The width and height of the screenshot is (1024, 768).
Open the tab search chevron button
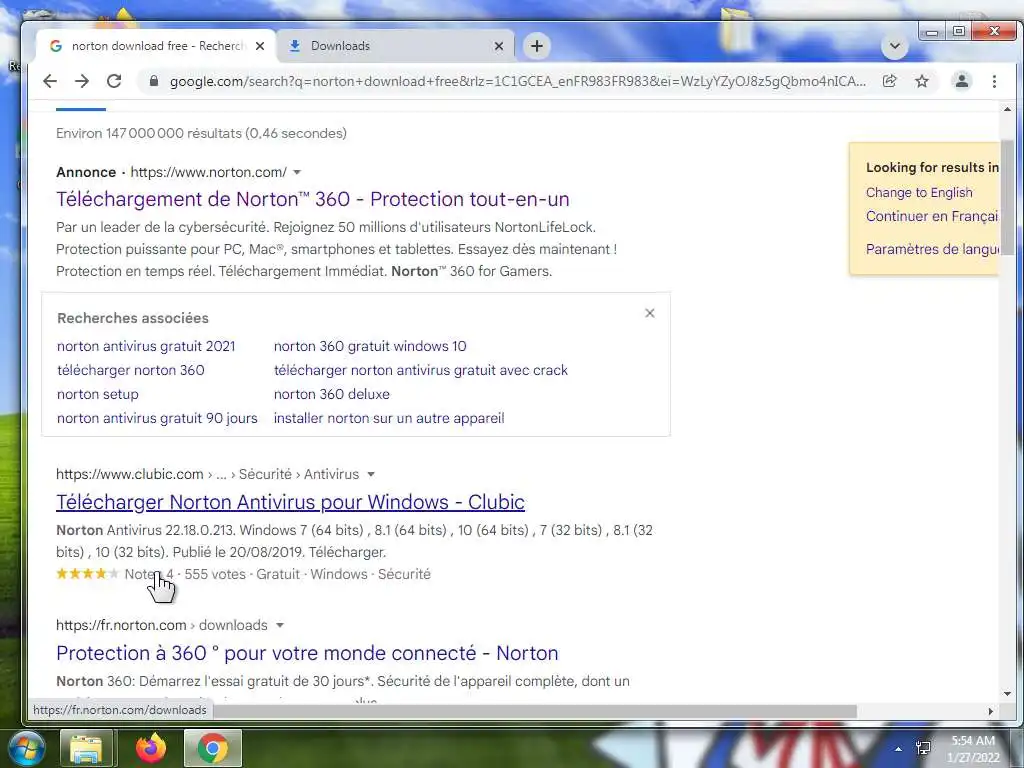(895, 46)
